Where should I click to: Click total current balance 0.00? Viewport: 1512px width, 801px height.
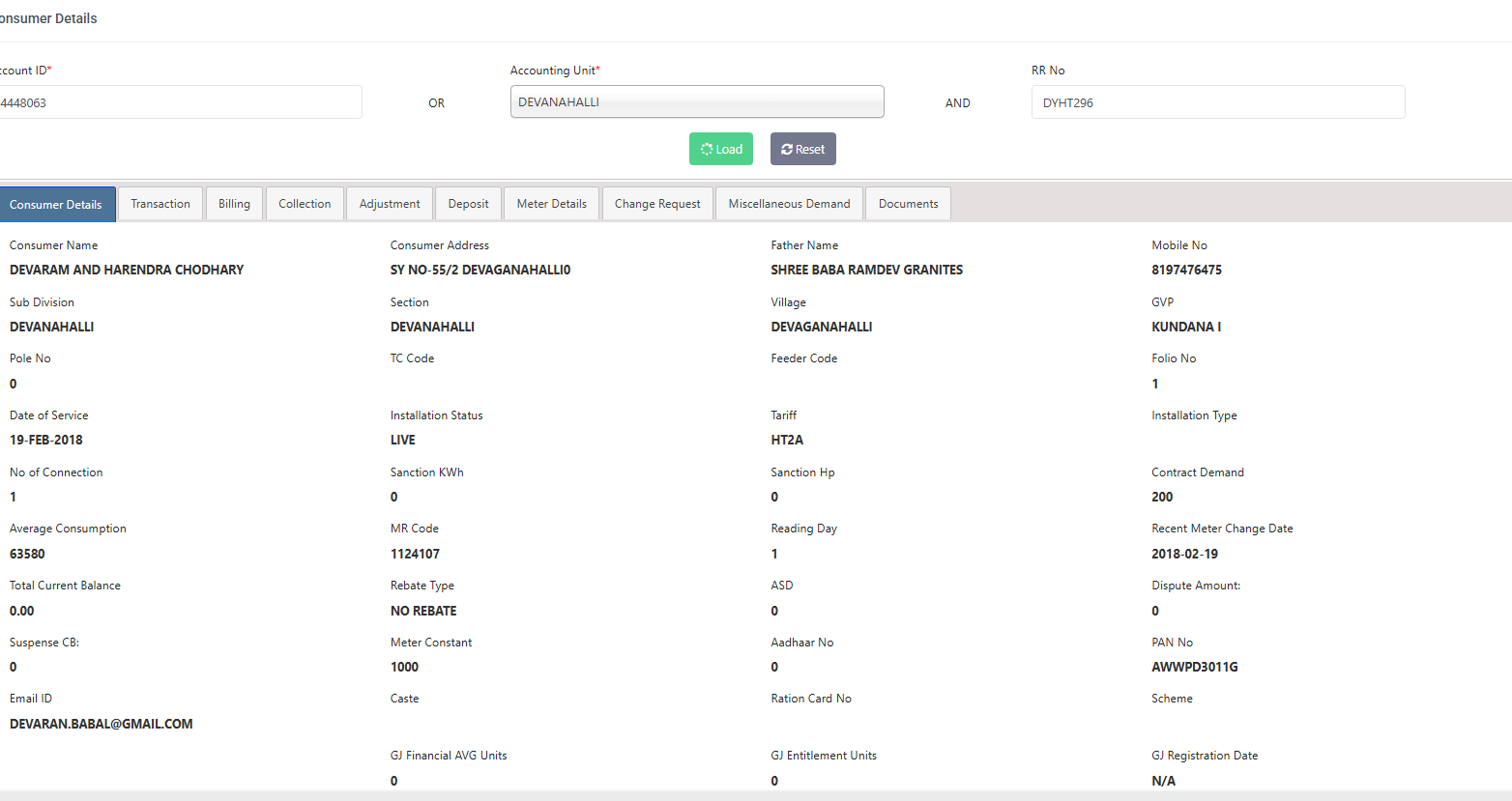22,611
